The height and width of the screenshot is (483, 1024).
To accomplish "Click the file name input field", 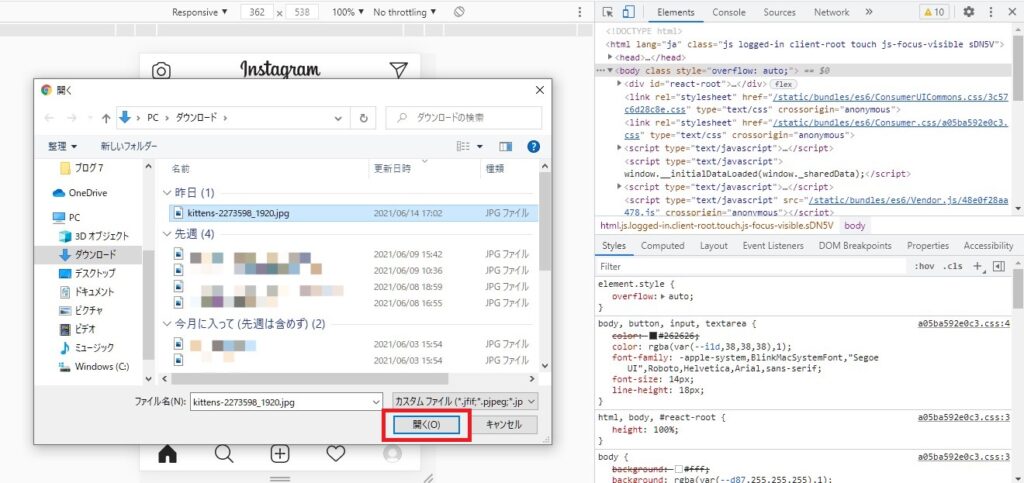I will click(x=287, y=402).
